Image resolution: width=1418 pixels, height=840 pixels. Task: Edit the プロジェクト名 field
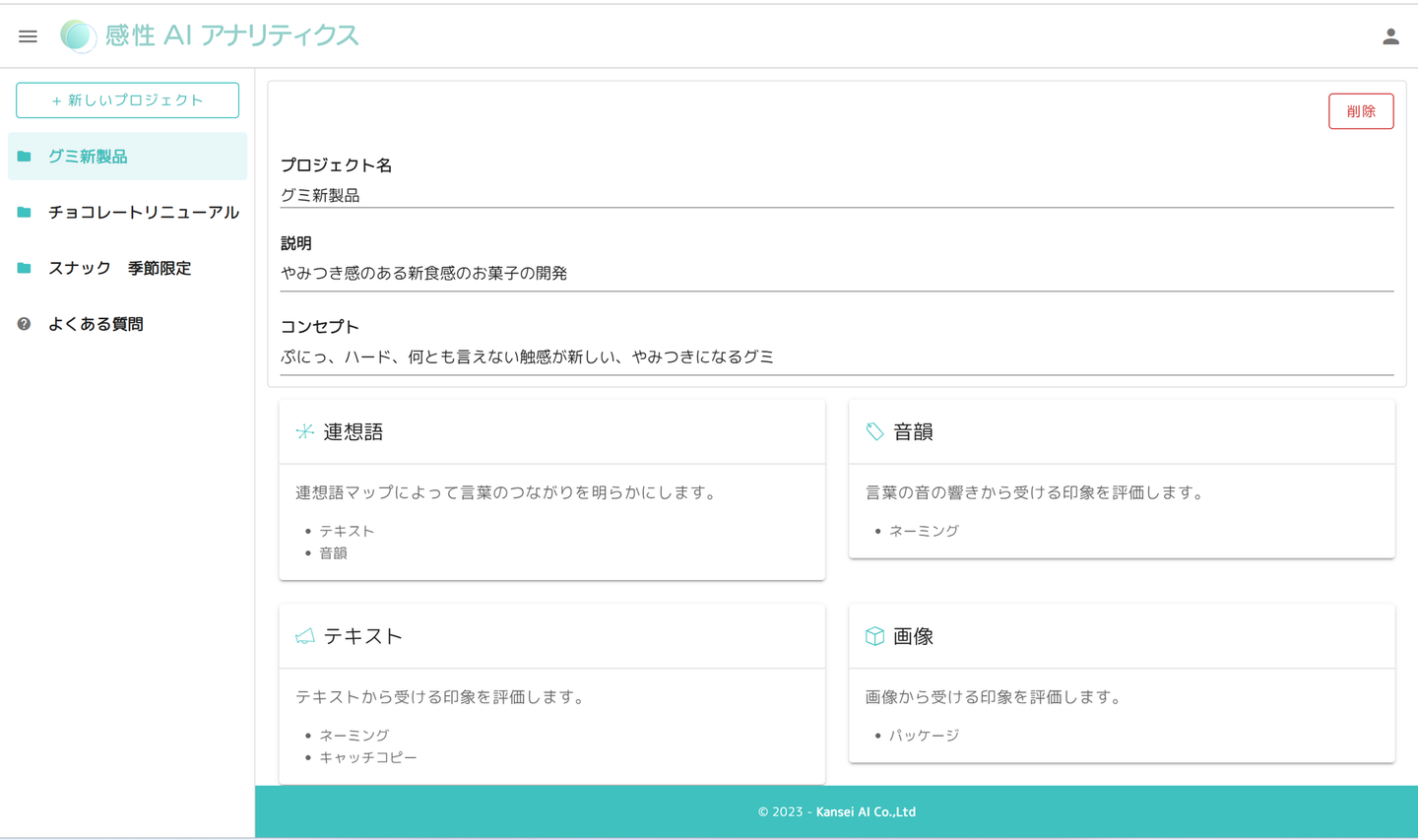(x=837, y=195)
